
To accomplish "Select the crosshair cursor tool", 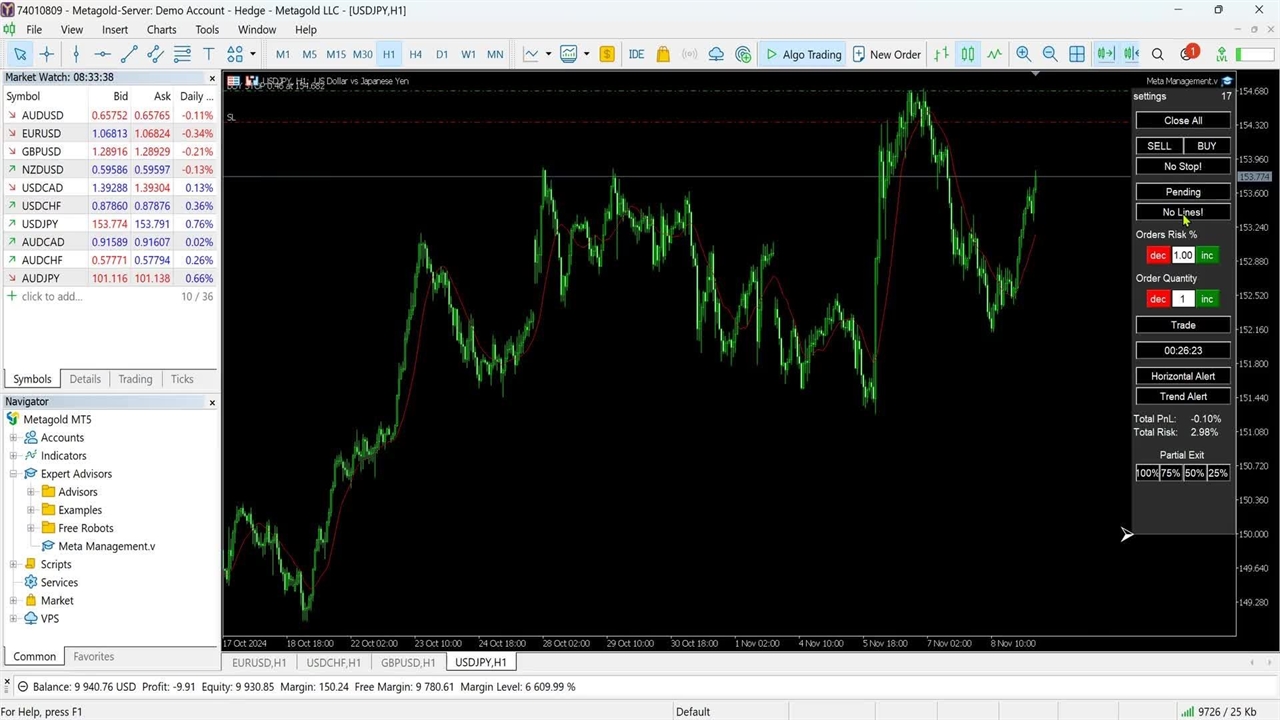I will point(47,54).
